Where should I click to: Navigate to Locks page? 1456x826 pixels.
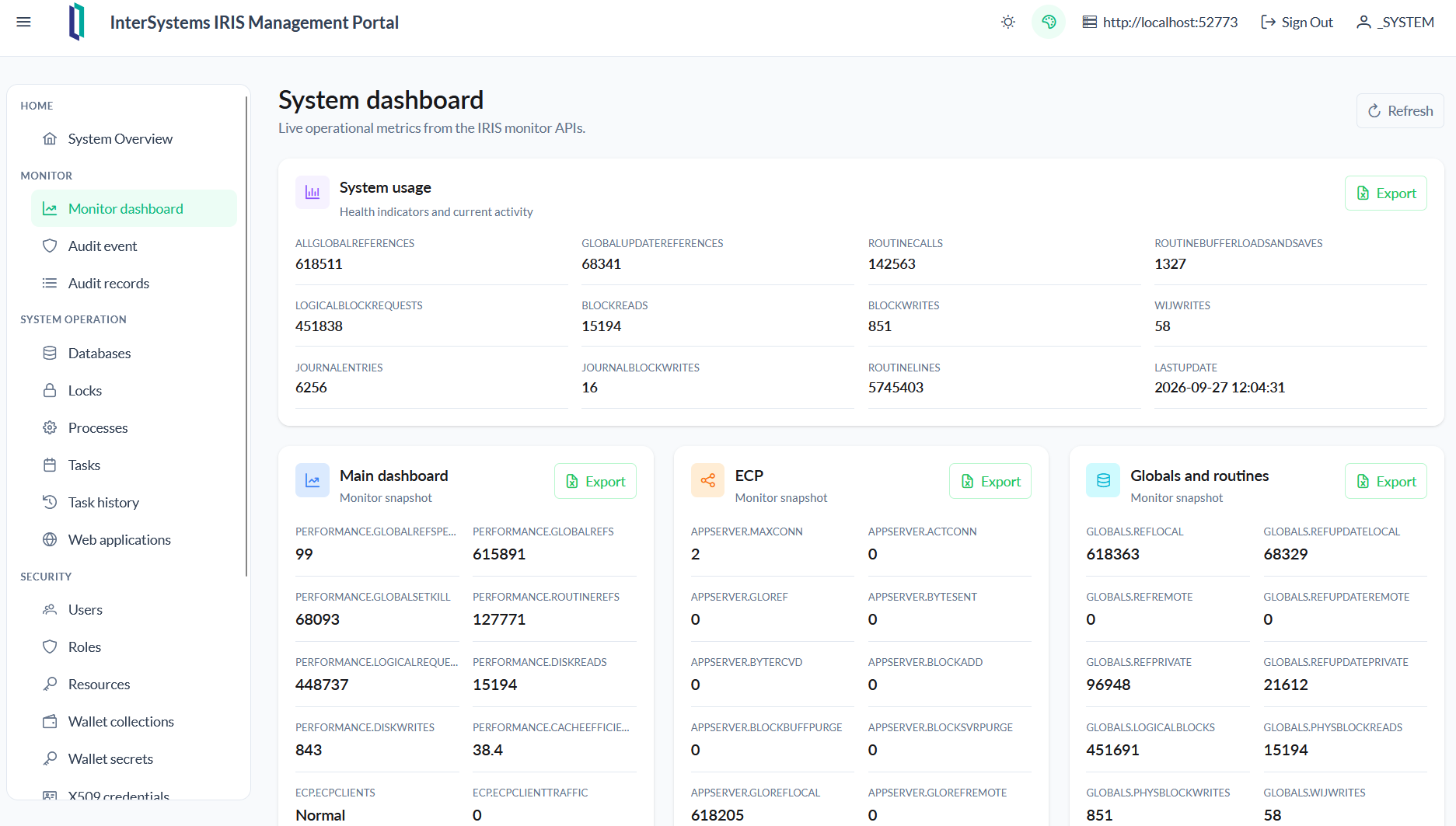pyautogui.click(x=134, y=390)
